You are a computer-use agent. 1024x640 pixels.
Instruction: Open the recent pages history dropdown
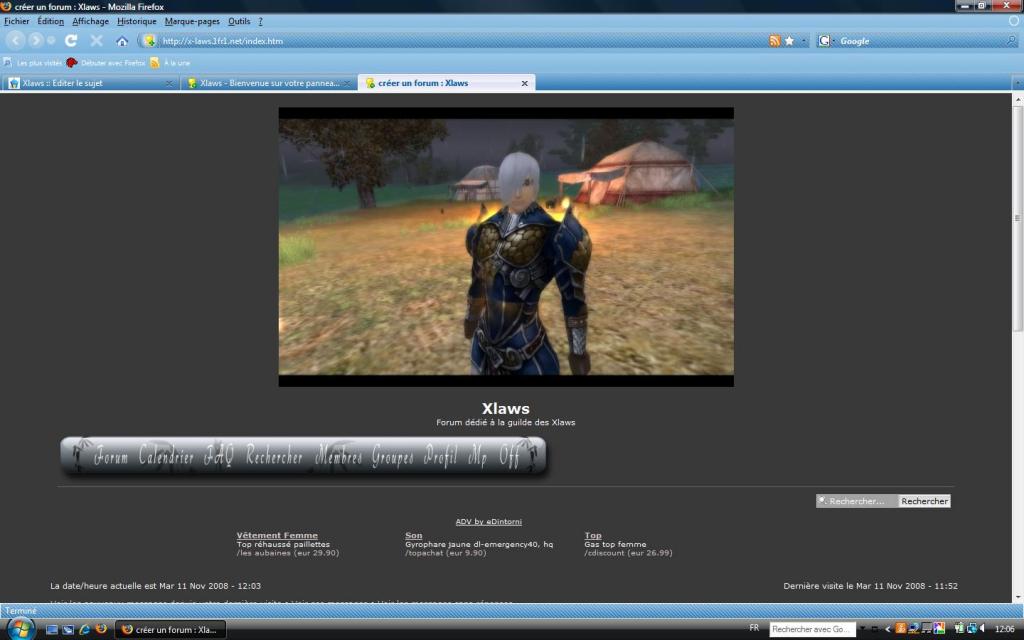coord(51,40)
